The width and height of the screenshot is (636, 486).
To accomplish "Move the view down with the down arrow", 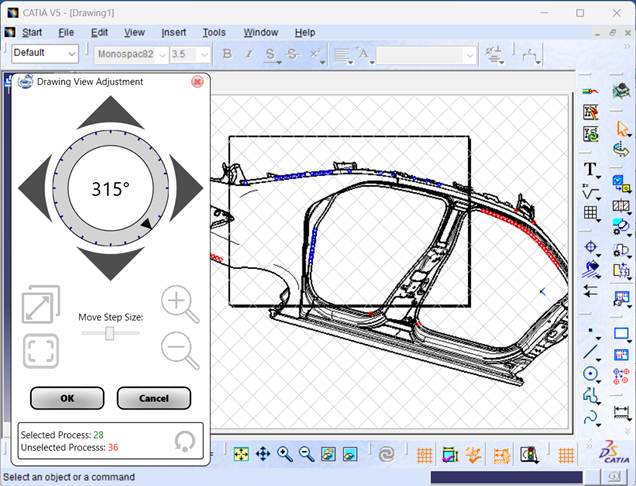I will (x=110, y=264).
